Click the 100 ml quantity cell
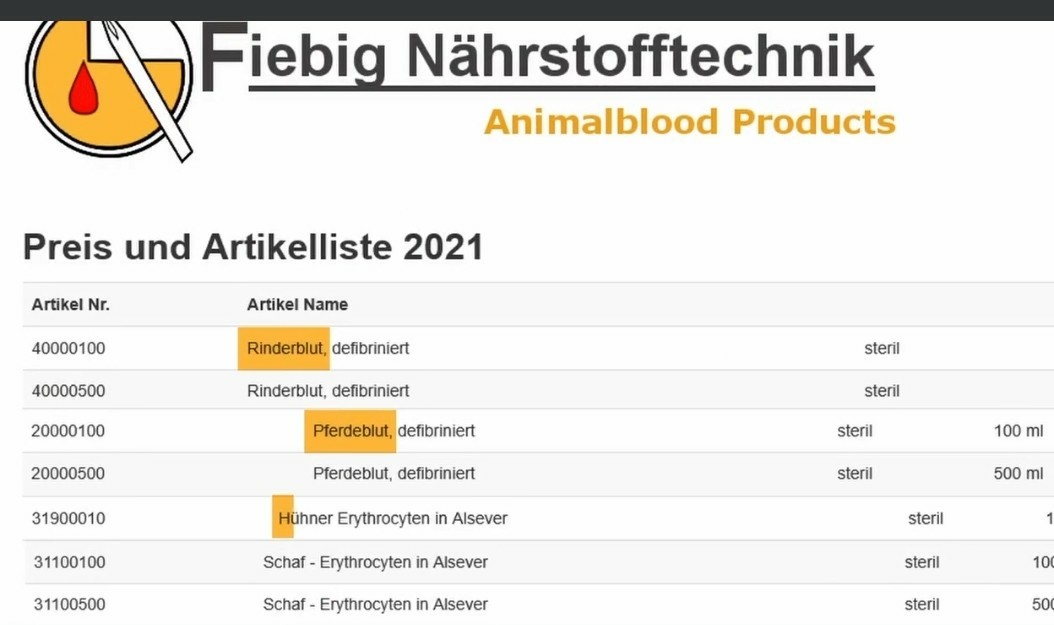This screenshot has height=625, width=1054. [x=1018, y=432]
